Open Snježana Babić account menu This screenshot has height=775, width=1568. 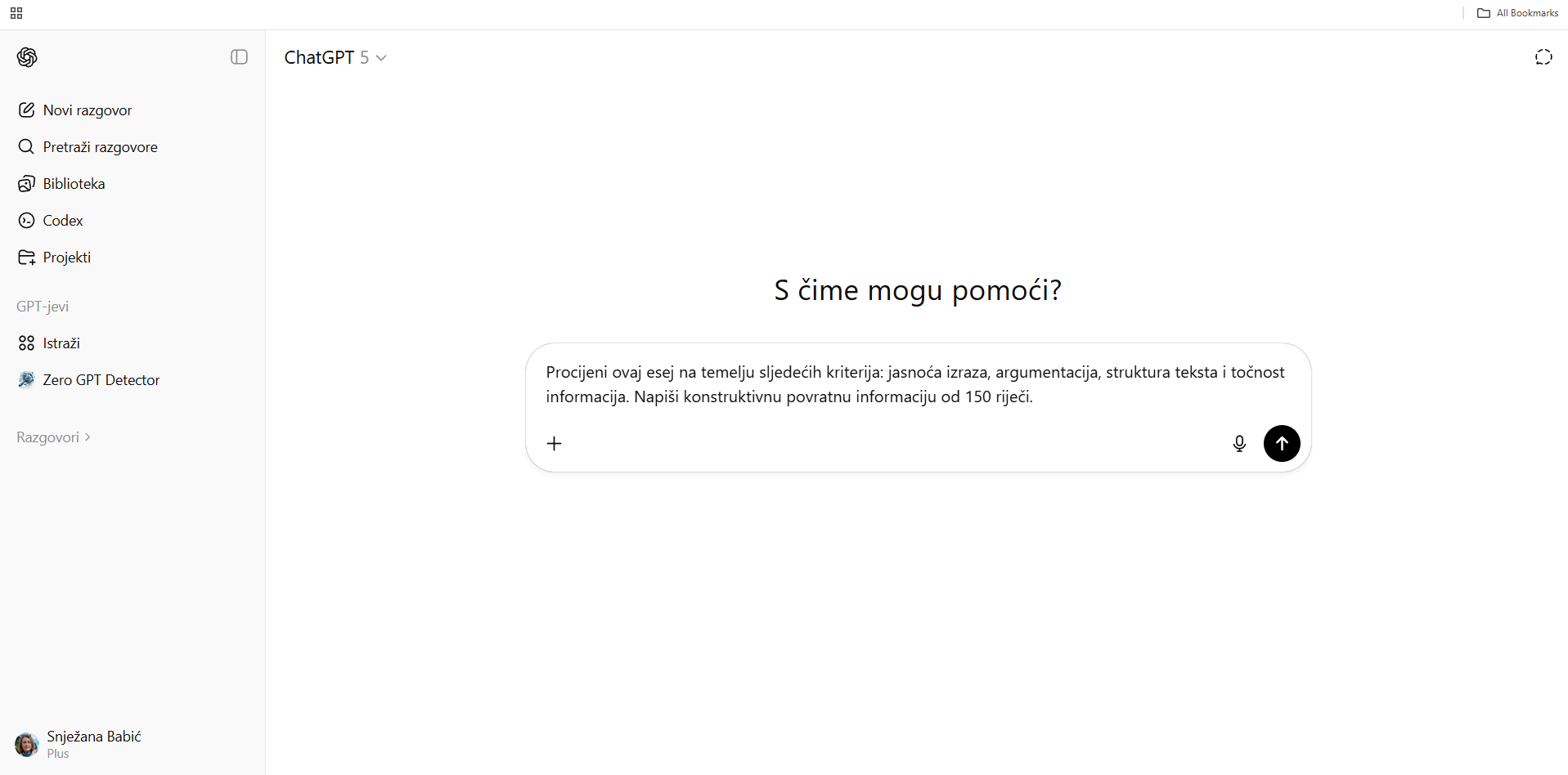click(133, 745)
